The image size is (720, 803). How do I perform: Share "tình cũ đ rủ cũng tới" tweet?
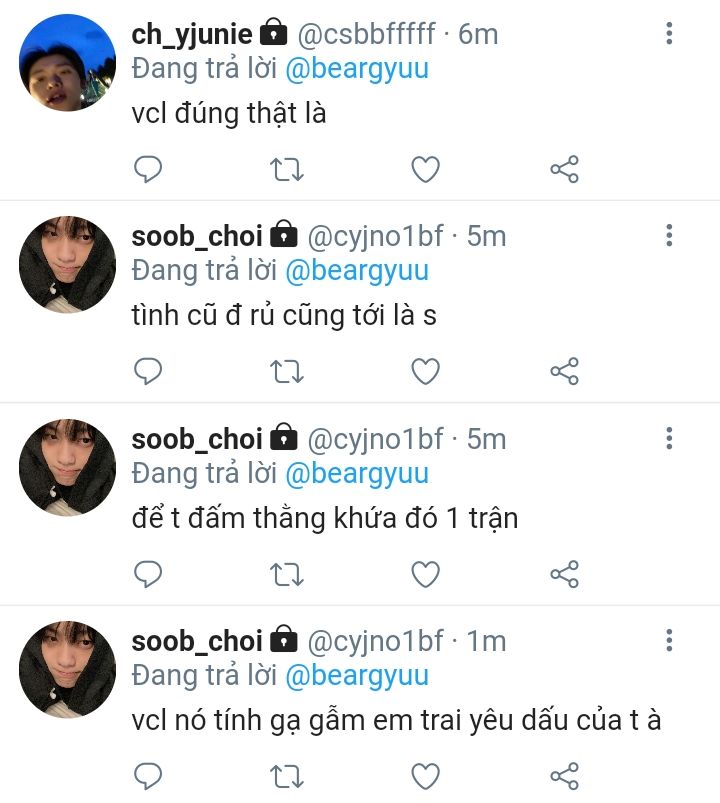pos(564,371)
